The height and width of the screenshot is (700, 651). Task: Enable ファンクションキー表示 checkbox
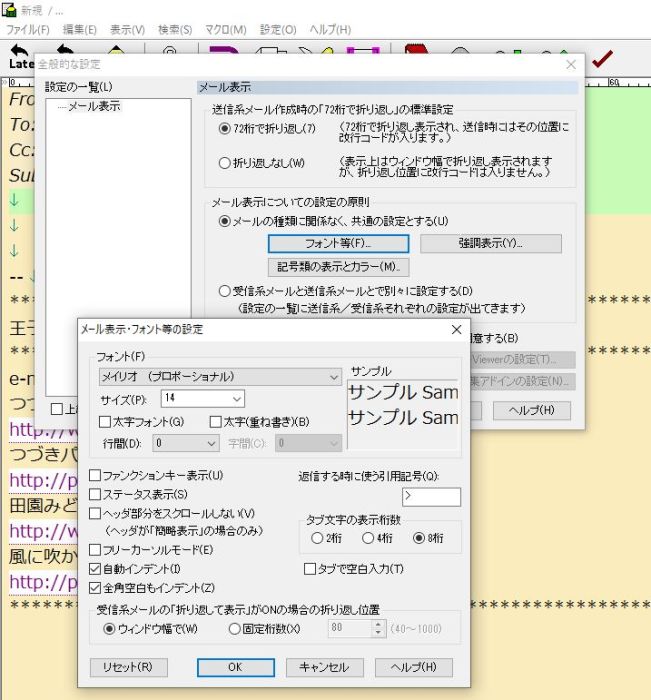point(95,475)
